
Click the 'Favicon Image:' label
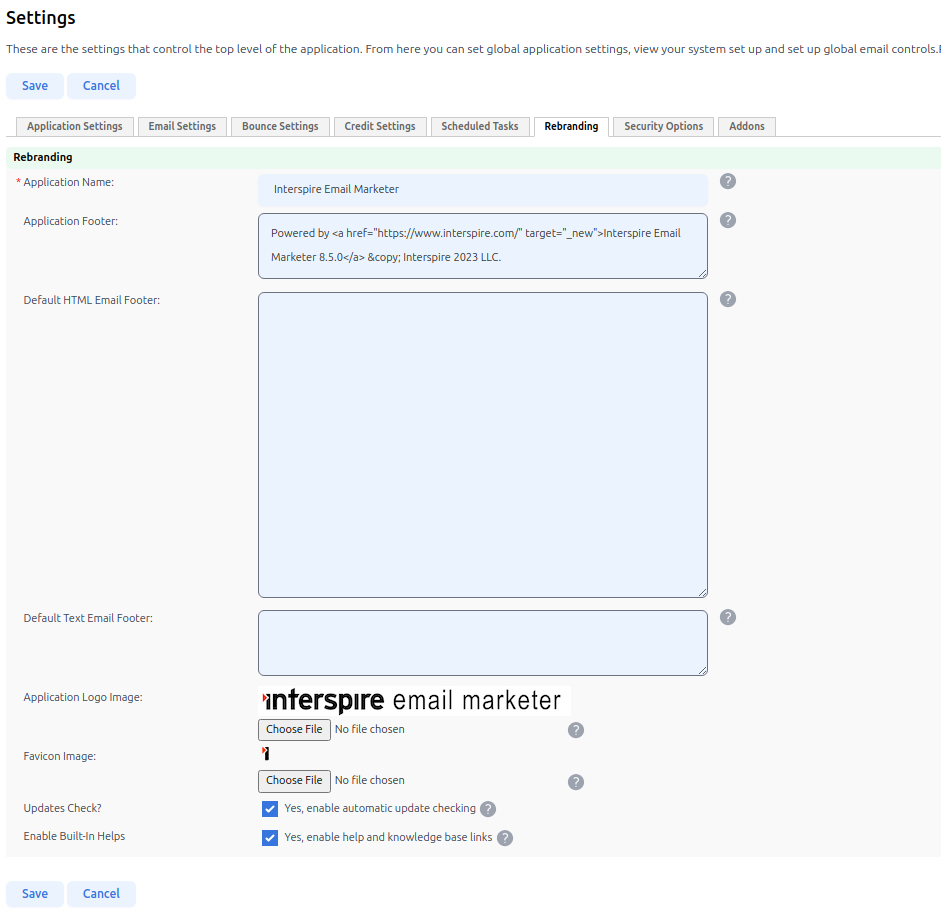coord(59,756)
